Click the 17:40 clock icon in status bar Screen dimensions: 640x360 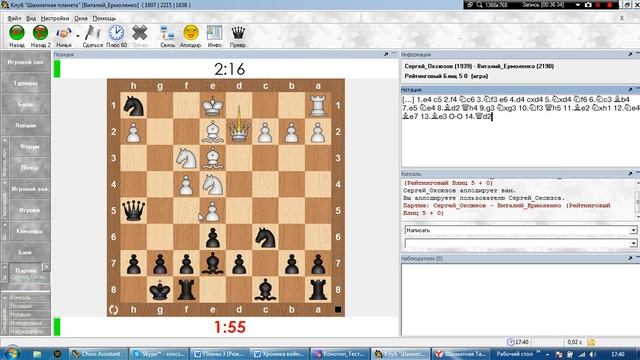510,342
